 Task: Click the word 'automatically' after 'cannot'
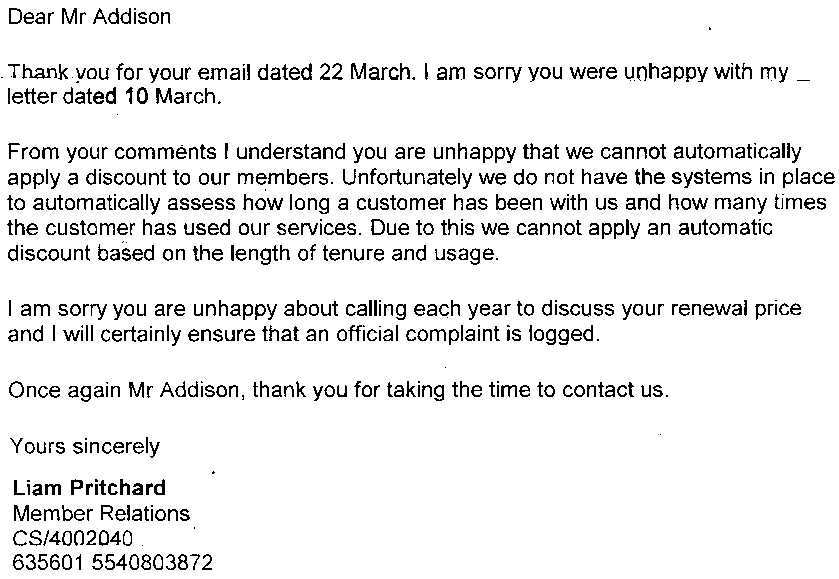point(737,153)
